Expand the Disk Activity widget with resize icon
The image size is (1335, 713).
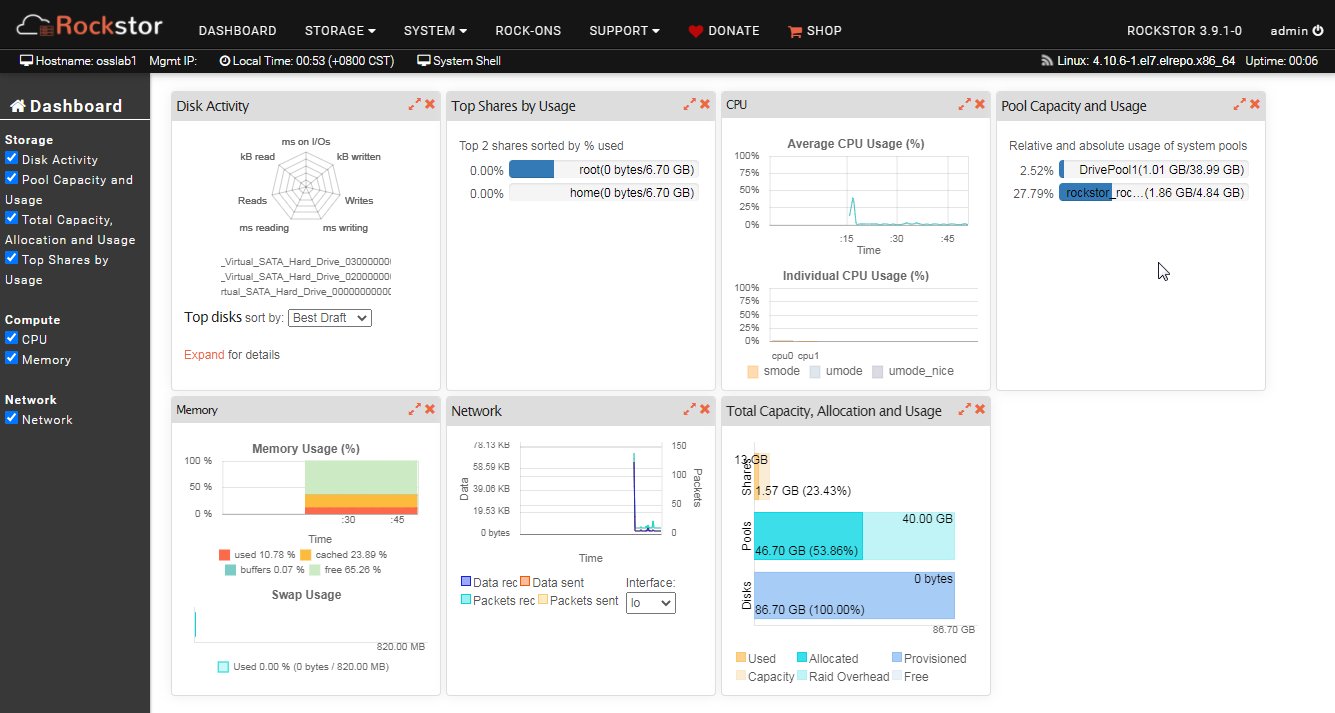point(414,104)
